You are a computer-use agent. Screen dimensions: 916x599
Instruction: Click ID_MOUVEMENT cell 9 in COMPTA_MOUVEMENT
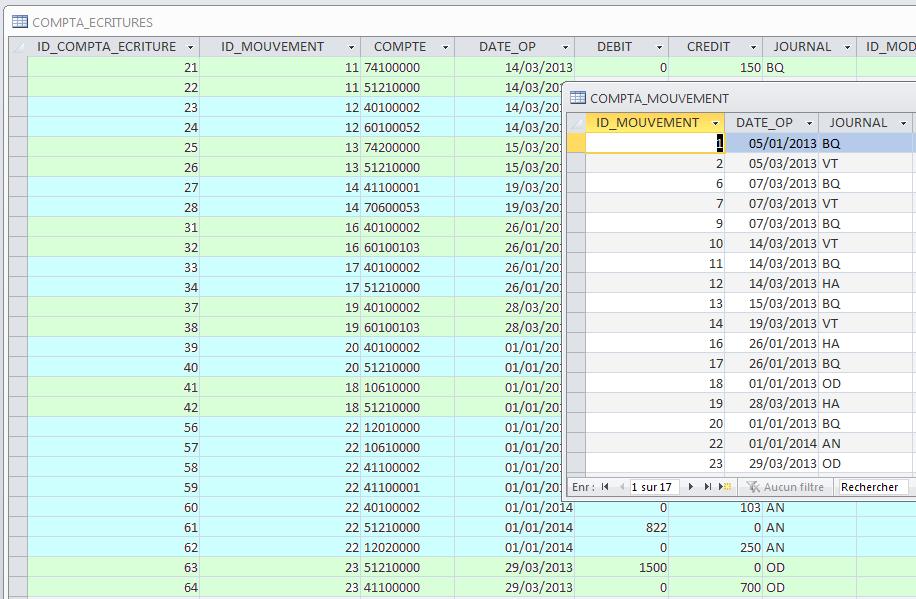point(655,223)
